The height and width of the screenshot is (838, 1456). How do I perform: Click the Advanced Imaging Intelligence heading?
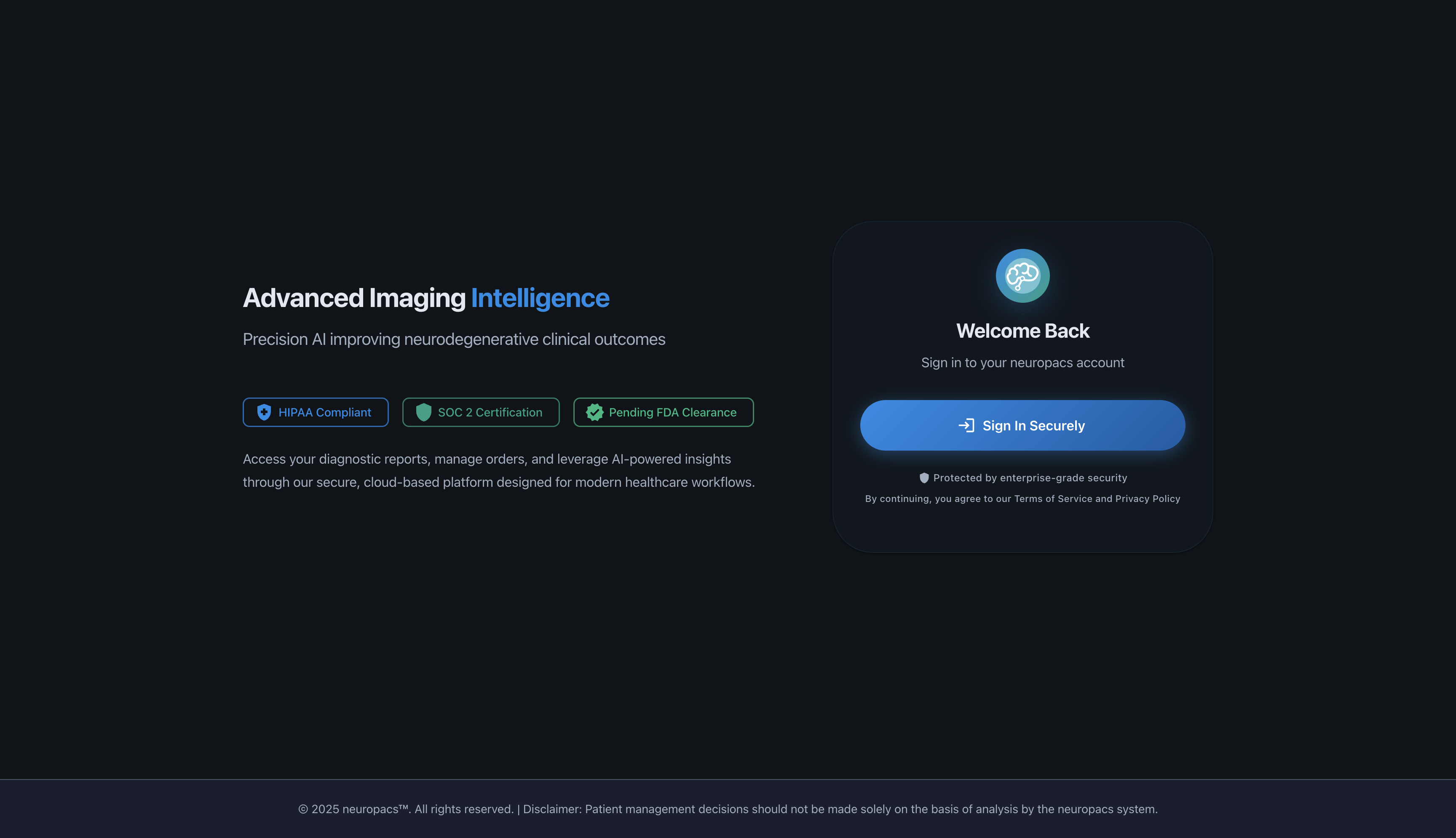[426, 298]
